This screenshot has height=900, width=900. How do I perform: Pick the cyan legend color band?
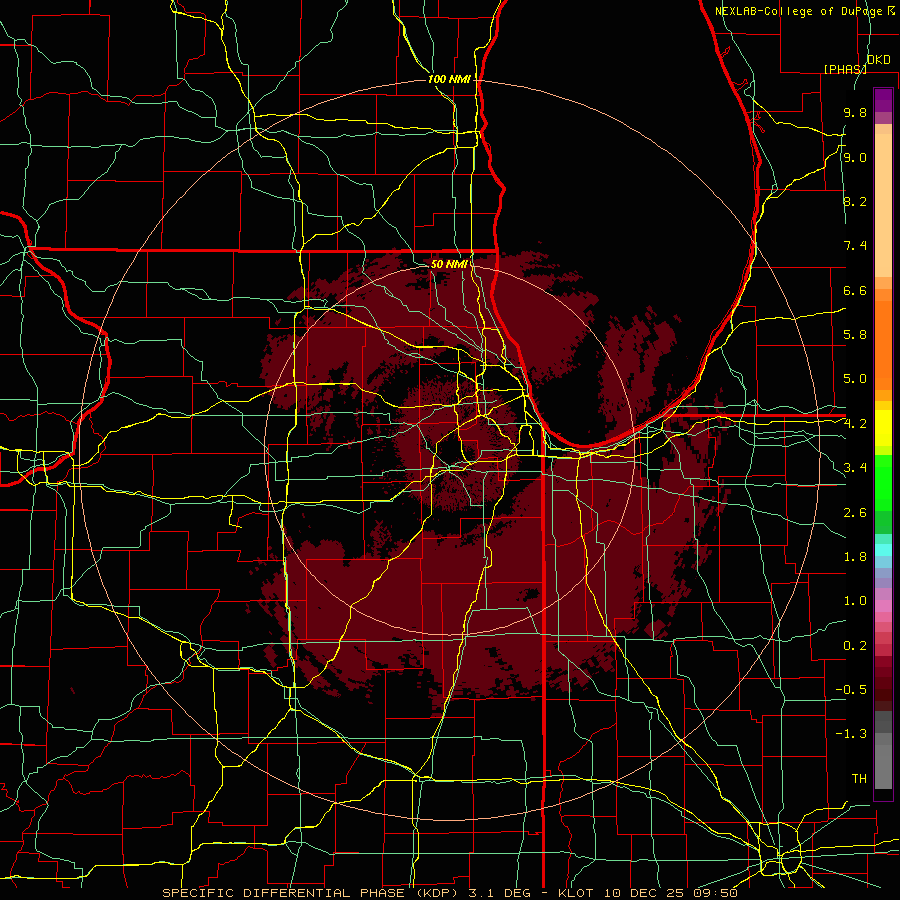pyautogui.click(x=883, y=550)
